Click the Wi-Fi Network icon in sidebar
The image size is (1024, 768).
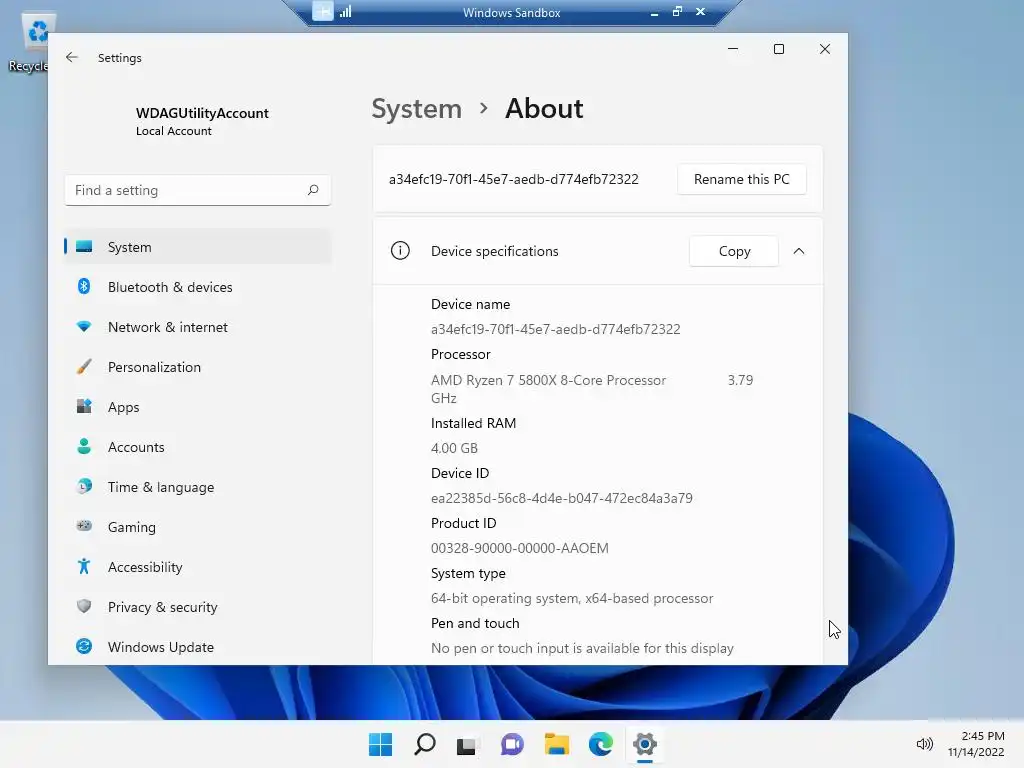point(84,327)
